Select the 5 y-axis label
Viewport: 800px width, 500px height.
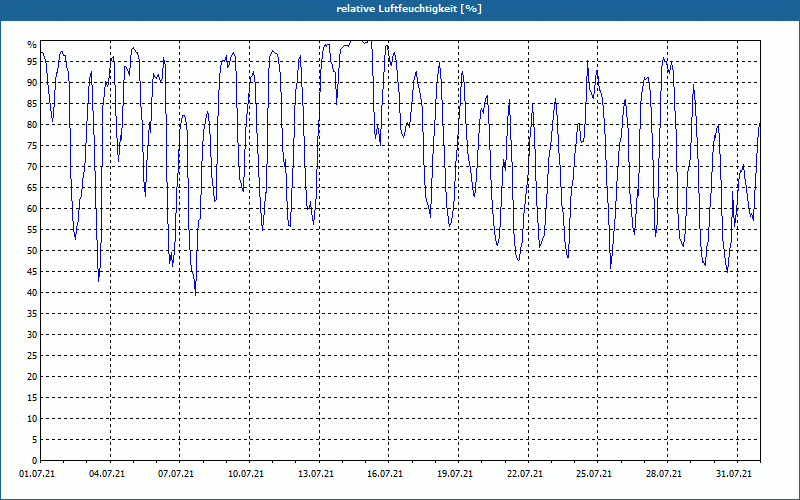(34, 439)
